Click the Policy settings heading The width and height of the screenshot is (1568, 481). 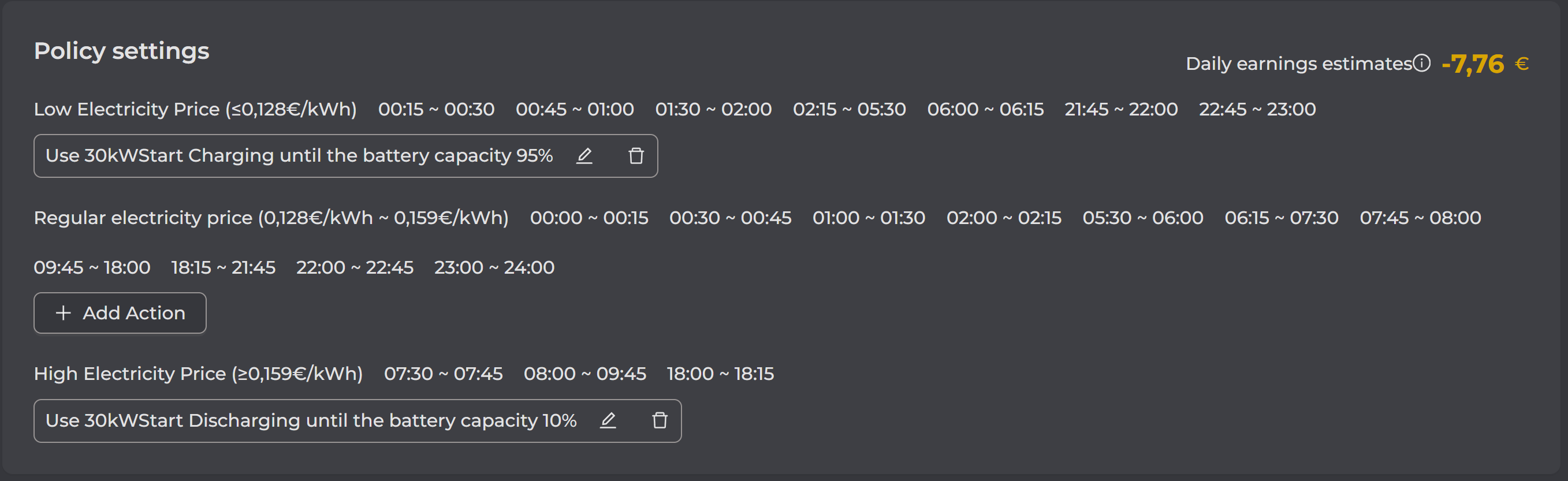122,51
